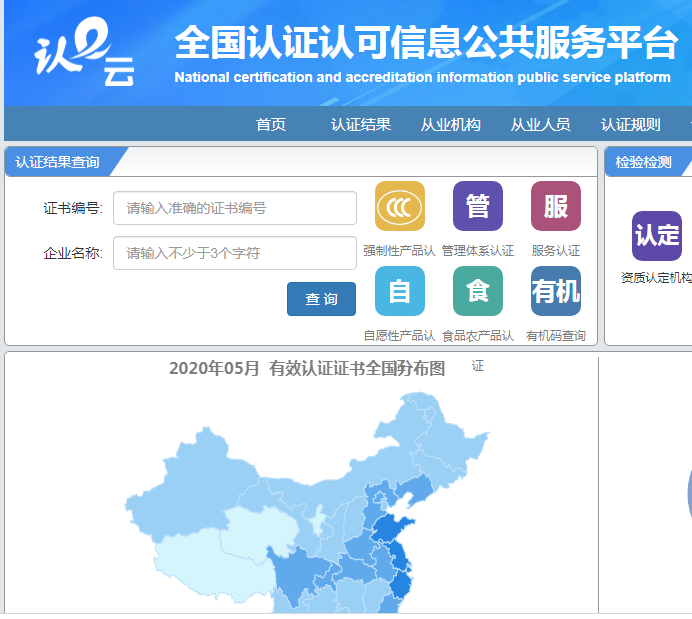This screenshot has height=619, width=692.
Task: Open 从业机构 navigation menu item
Action: click(450, 125)
